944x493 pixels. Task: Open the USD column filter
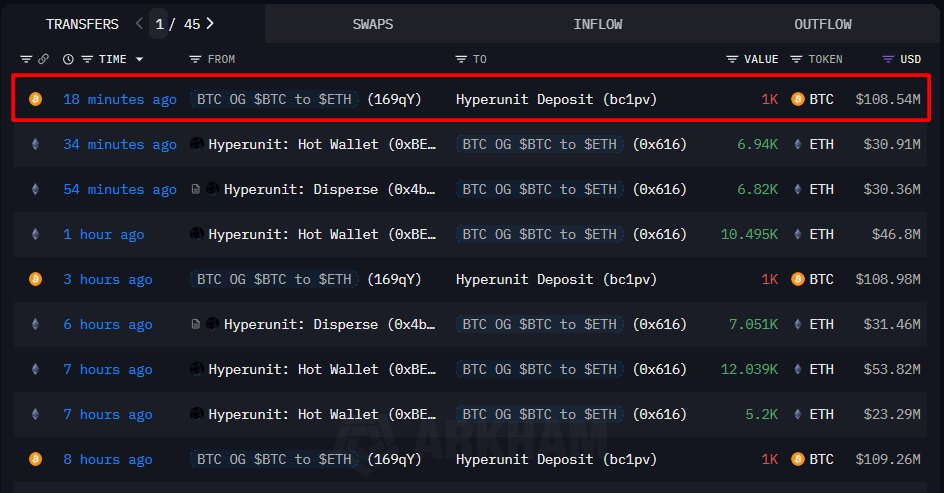click(888, 59)
